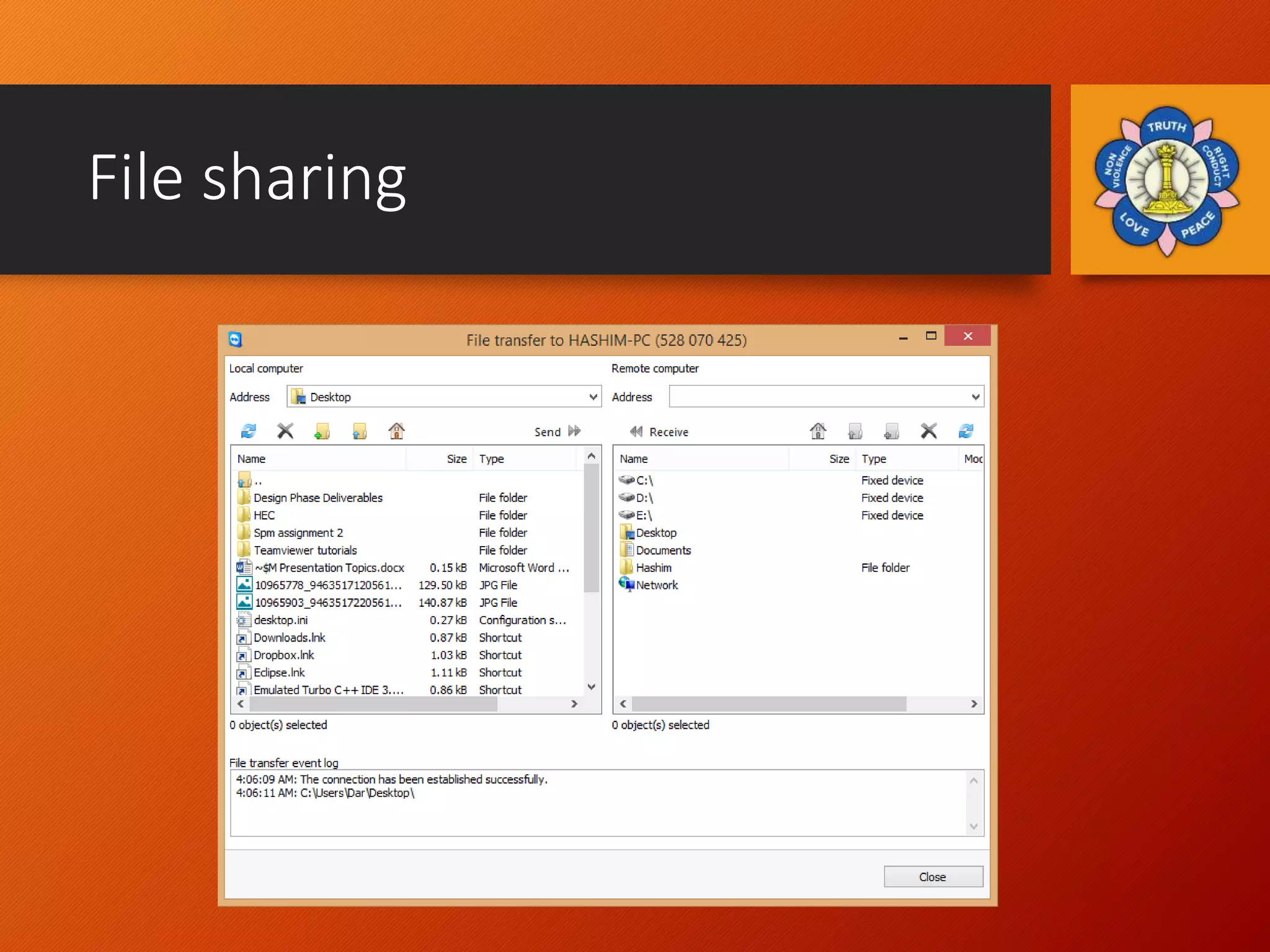The height and width of the screenshot is (952, 1270).
Task: Delete selected item on local computer
Action: tap(285, 431)
